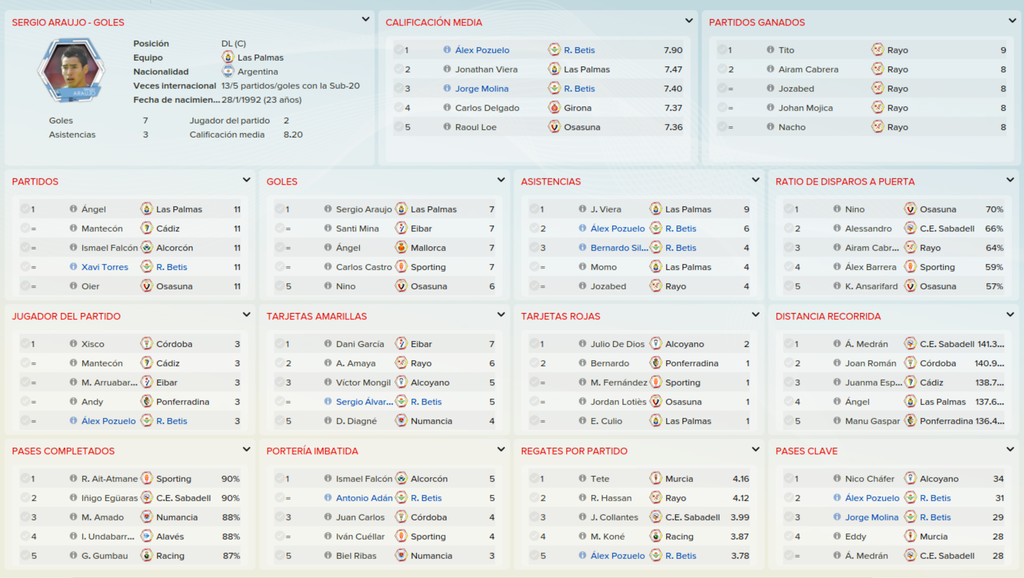Open Partidos Ganados panel dropdown arrow
The width and height of the screenshot is (1024, 578).
[1012, 21]
